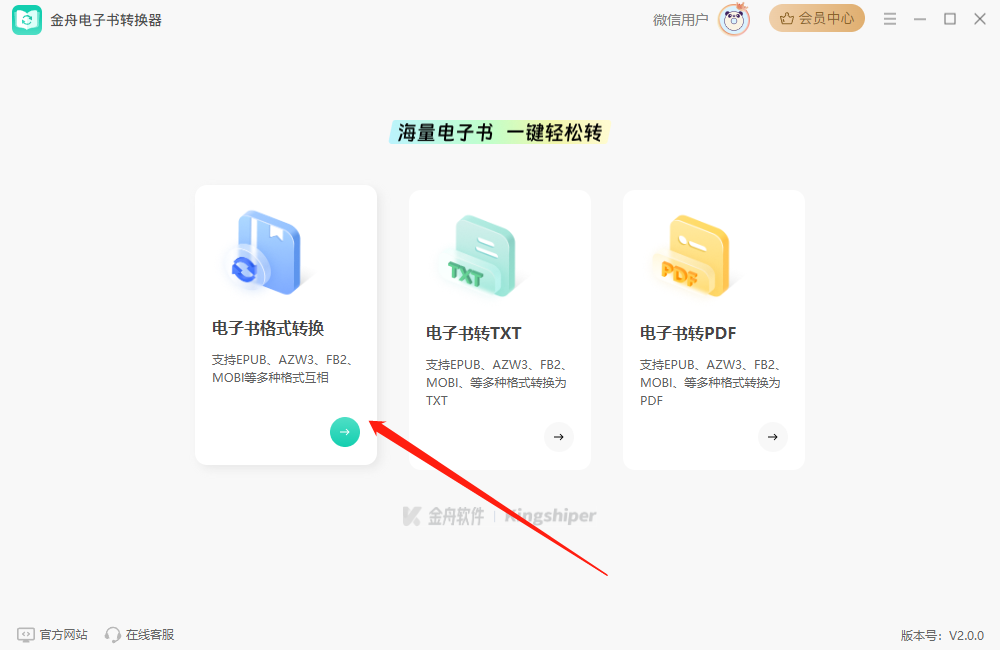
Task: Click the green arrow on 电子书格式转换 card
Action: 344,431
